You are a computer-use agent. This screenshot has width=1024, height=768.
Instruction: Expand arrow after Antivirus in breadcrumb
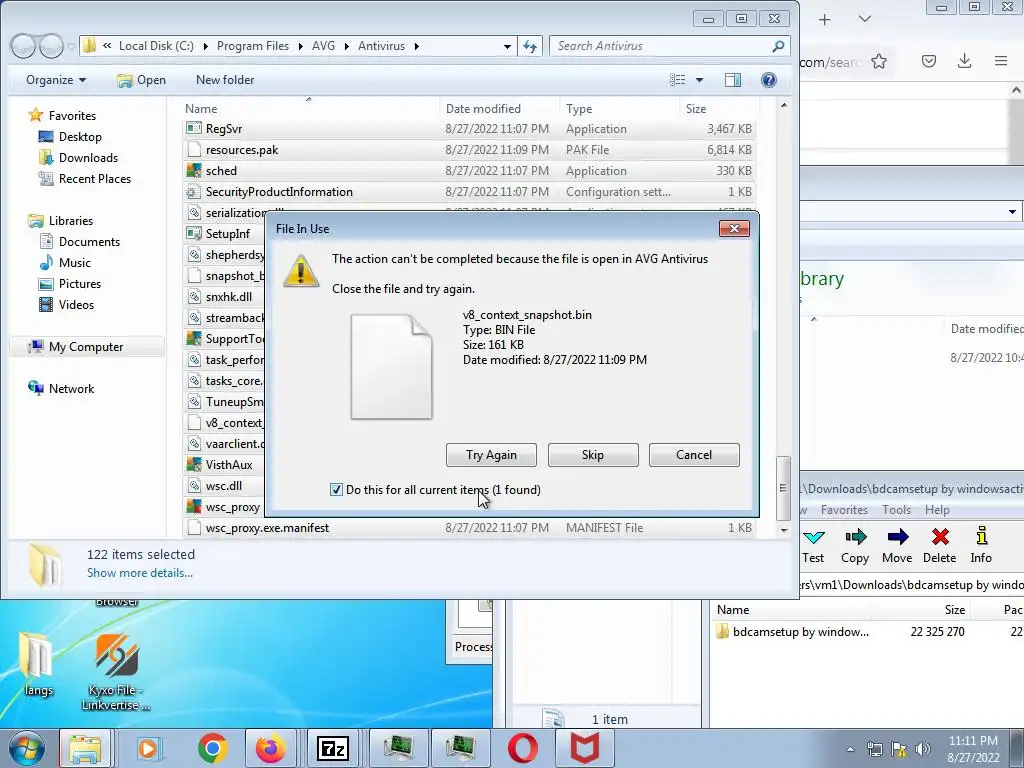(x=416, y=46)
